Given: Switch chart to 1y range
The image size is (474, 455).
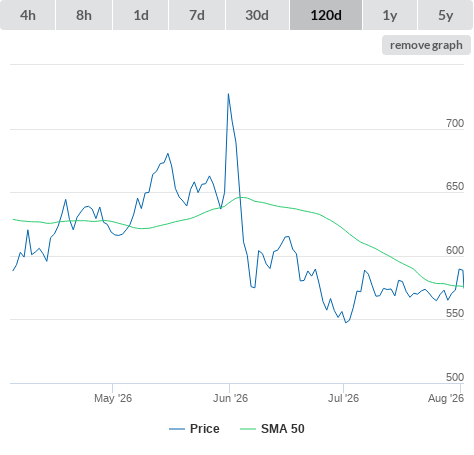Looking at the screenshot, I should [x=390, y=15].
